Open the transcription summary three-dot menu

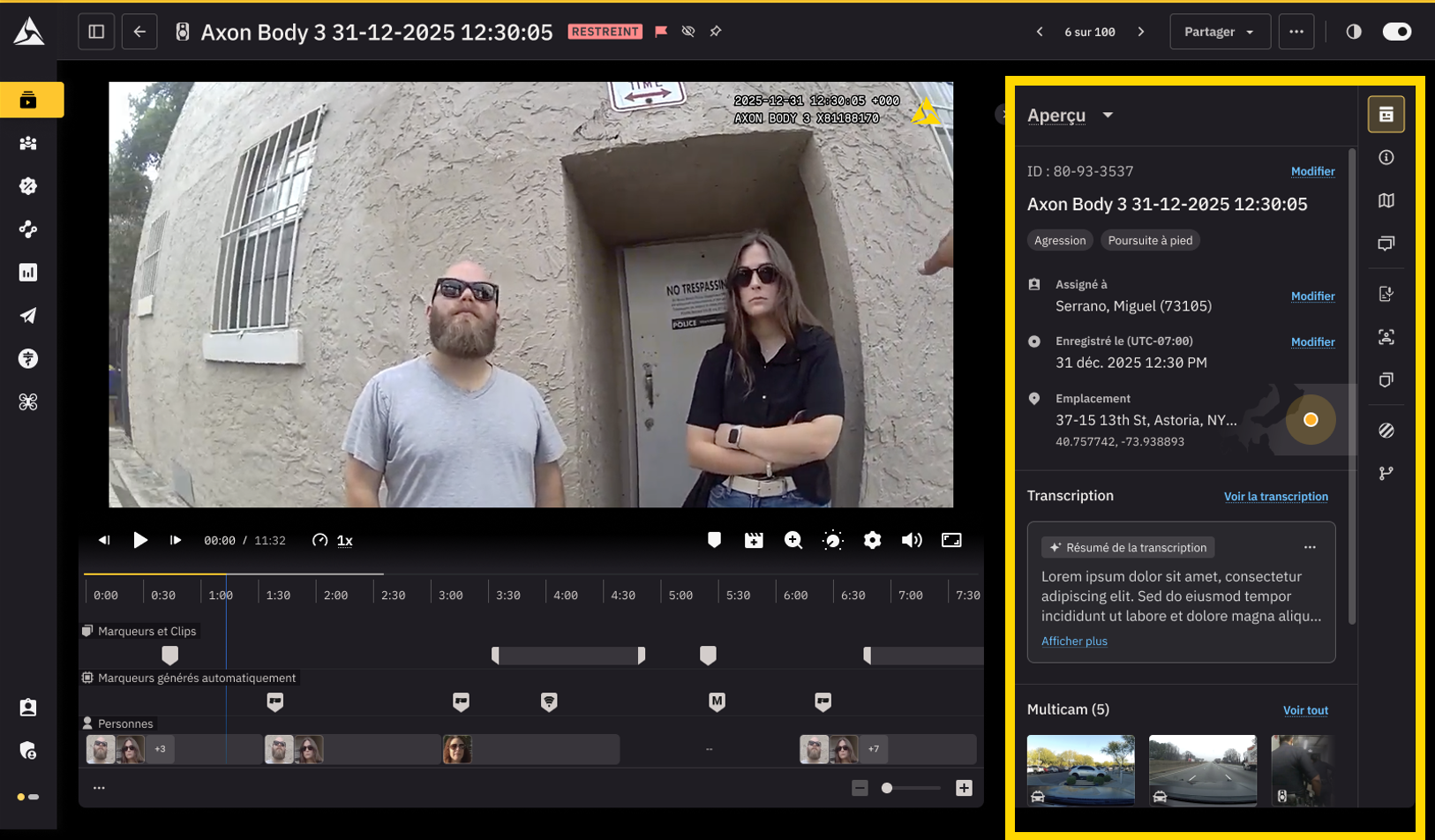click(x=1310, y=548)
